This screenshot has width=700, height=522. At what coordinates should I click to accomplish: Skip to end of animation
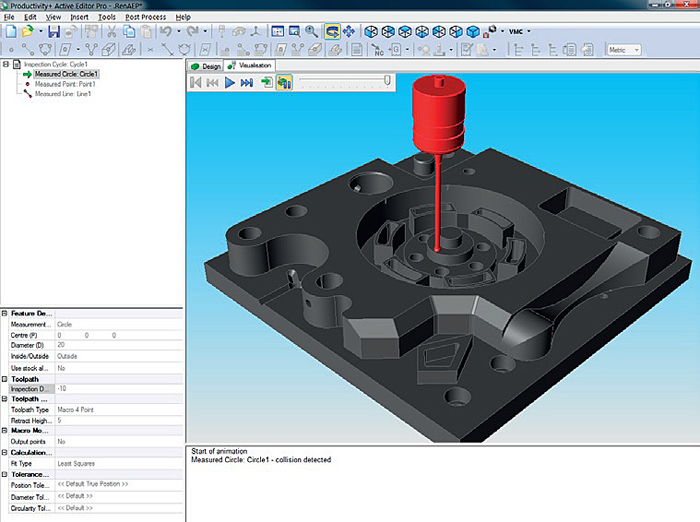click(x=247, y=83)
